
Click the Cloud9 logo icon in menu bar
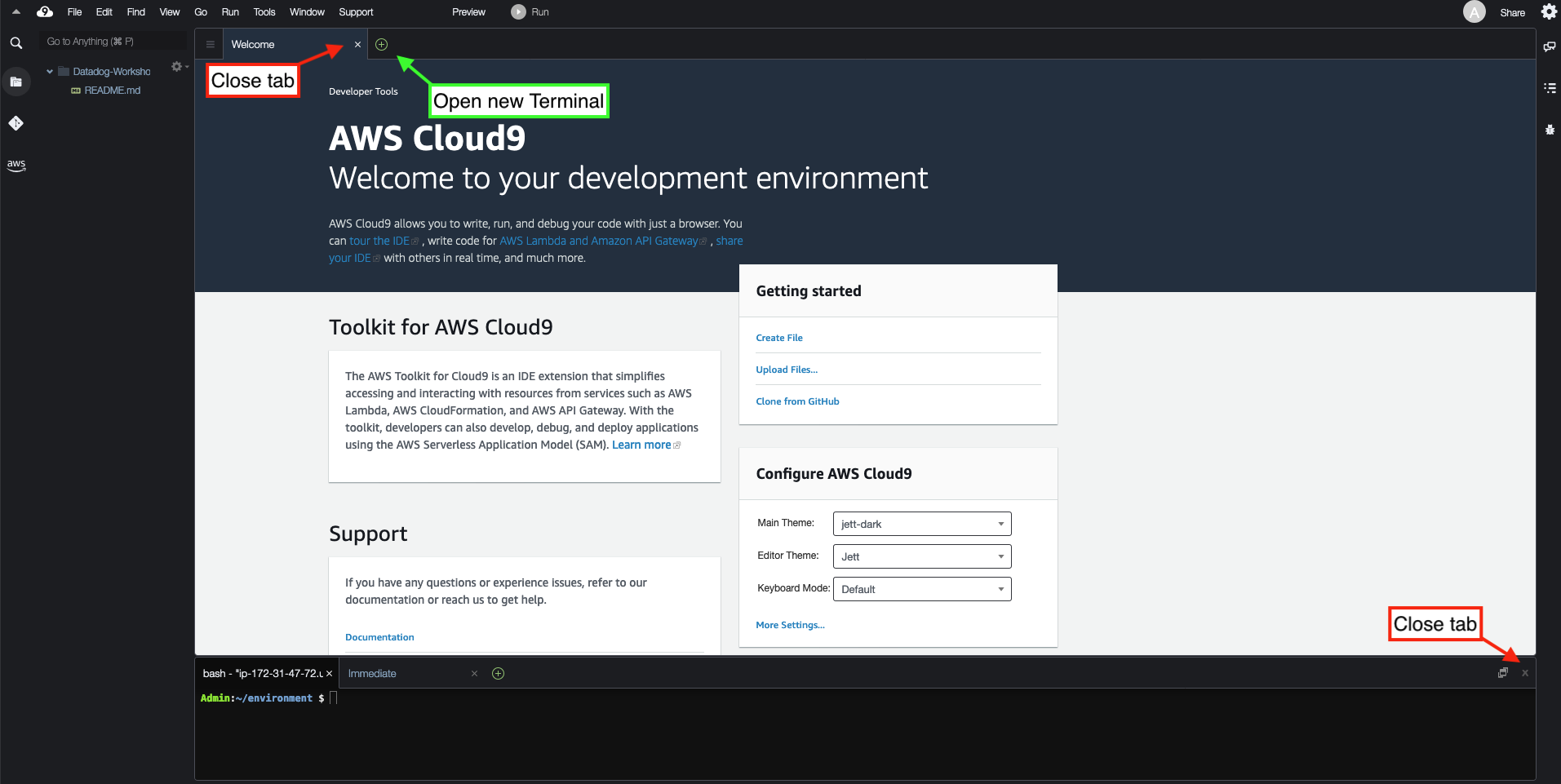point(45,11)
